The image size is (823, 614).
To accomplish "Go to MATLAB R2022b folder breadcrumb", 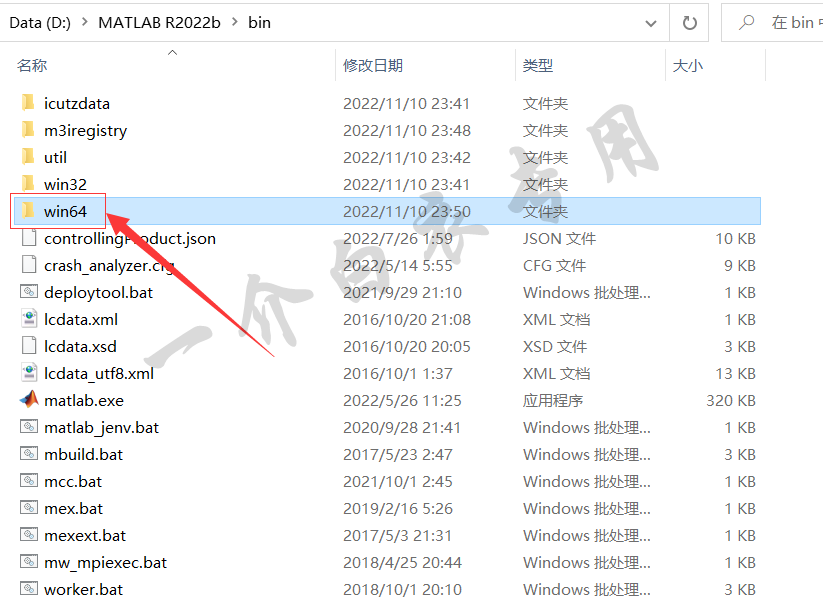I will tap(159, 23).
